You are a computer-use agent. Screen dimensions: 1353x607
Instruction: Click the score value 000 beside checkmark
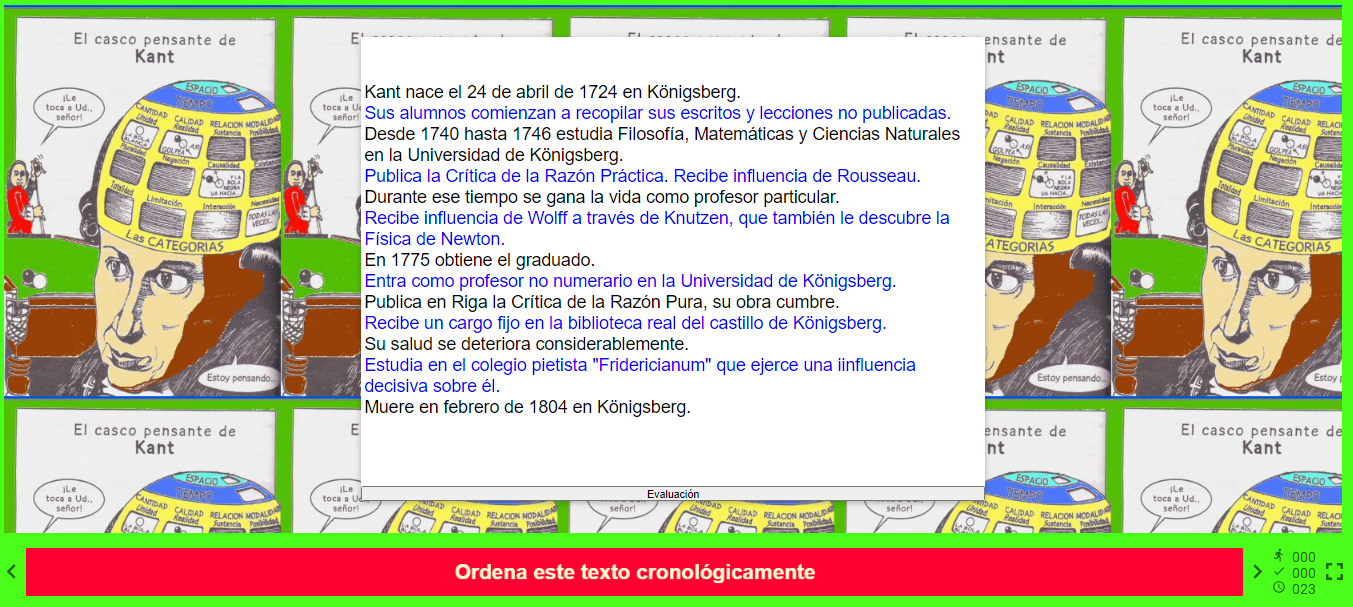pos(1304,573)
